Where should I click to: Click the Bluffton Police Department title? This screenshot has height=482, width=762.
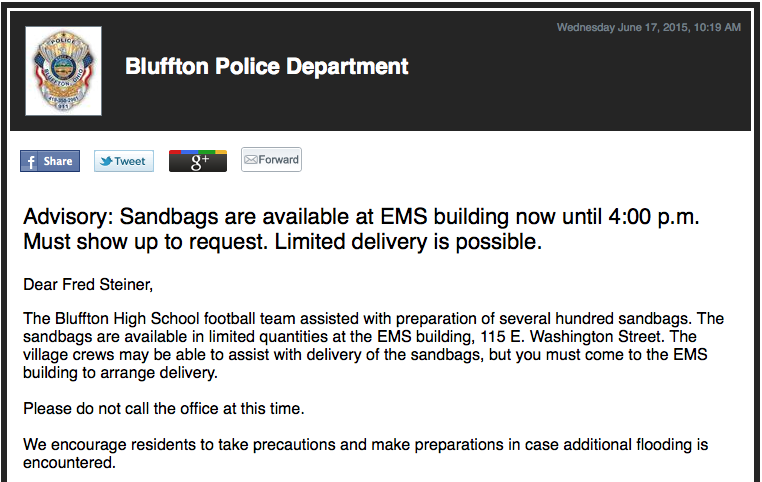tap(267, 67)
